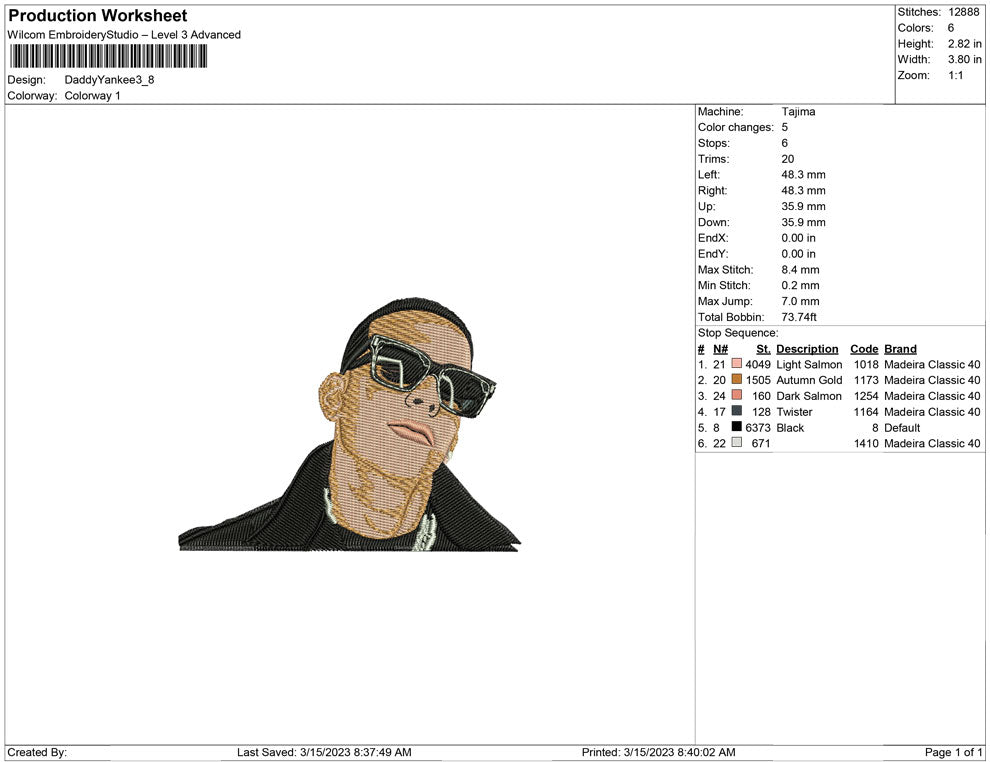
Task: Click the 'N#' column header
Action: click(x=720, y=349)
